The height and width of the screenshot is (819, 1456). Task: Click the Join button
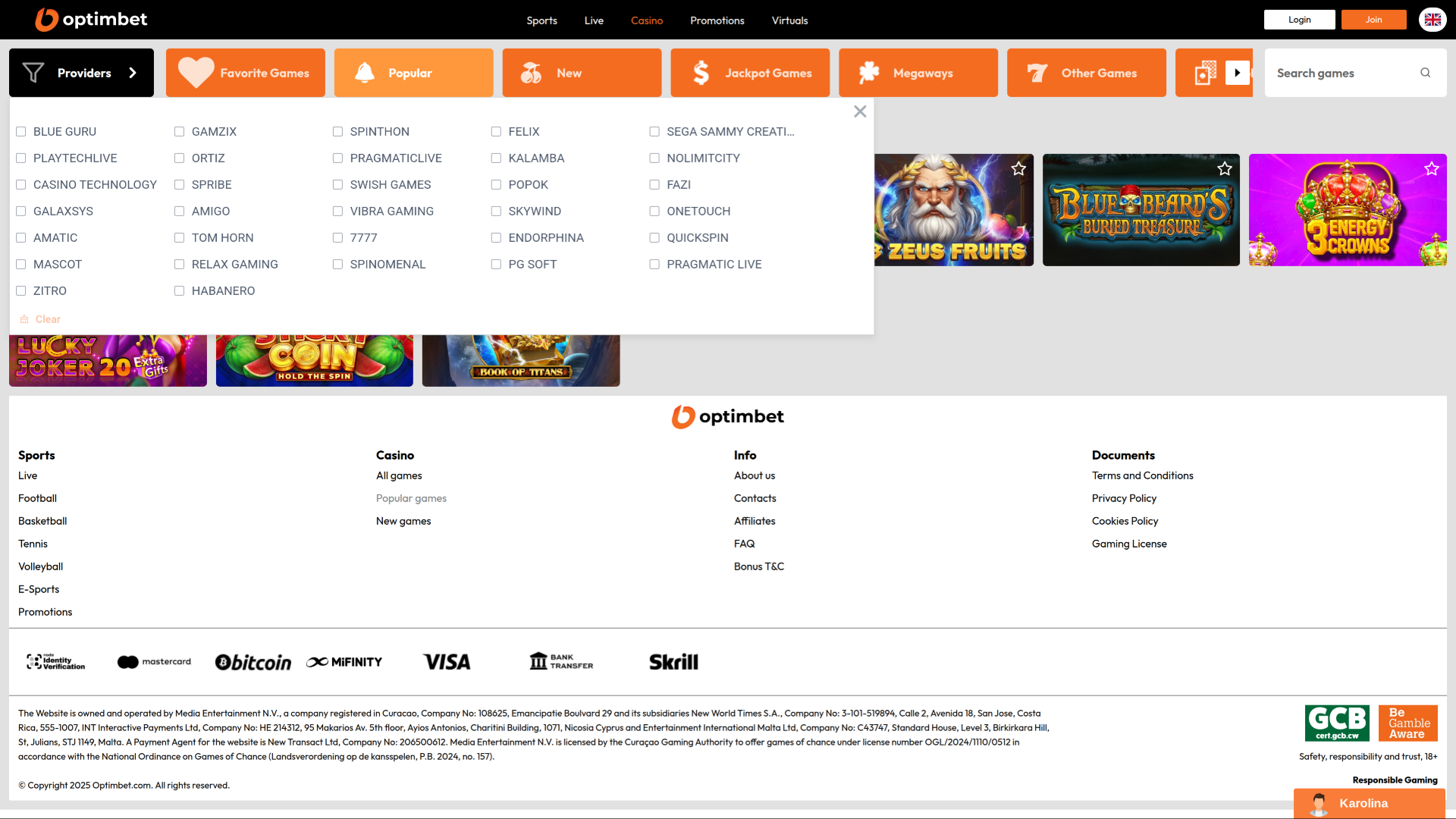(1373, 20)
